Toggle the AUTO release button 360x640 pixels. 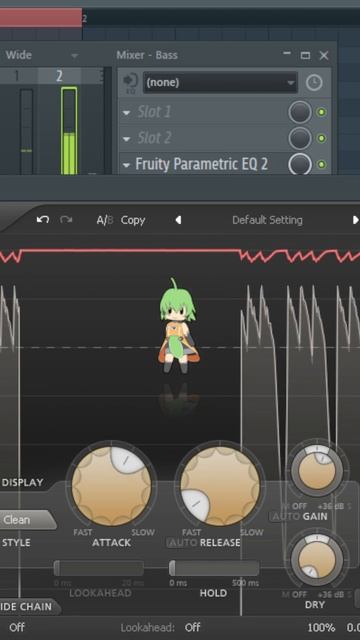pos(182,543)
